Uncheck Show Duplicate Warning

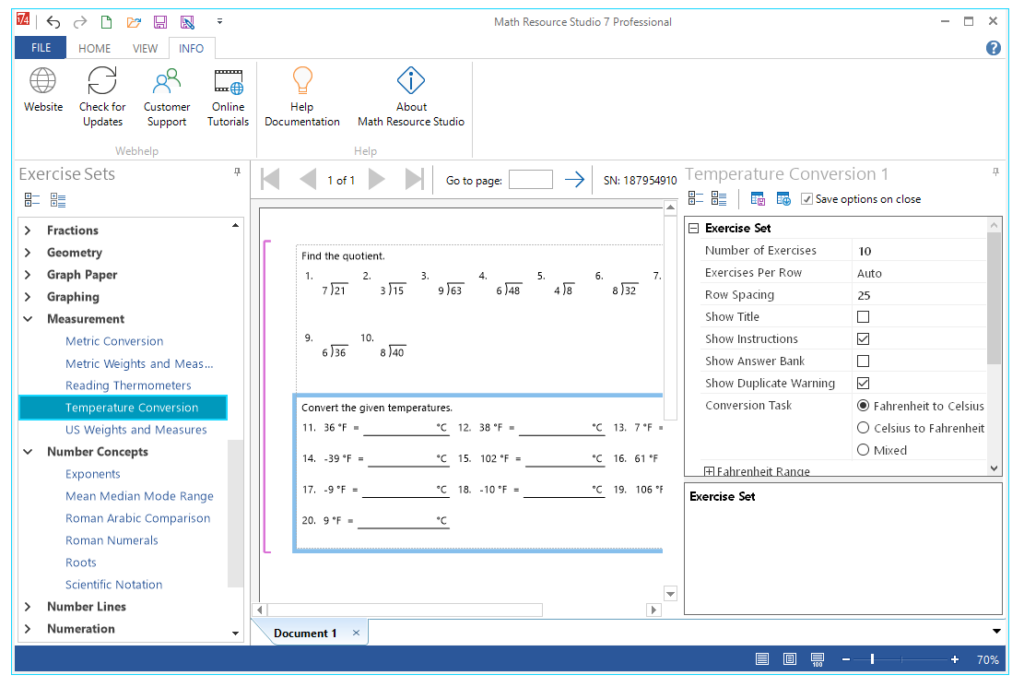click(x=863, y=383)
